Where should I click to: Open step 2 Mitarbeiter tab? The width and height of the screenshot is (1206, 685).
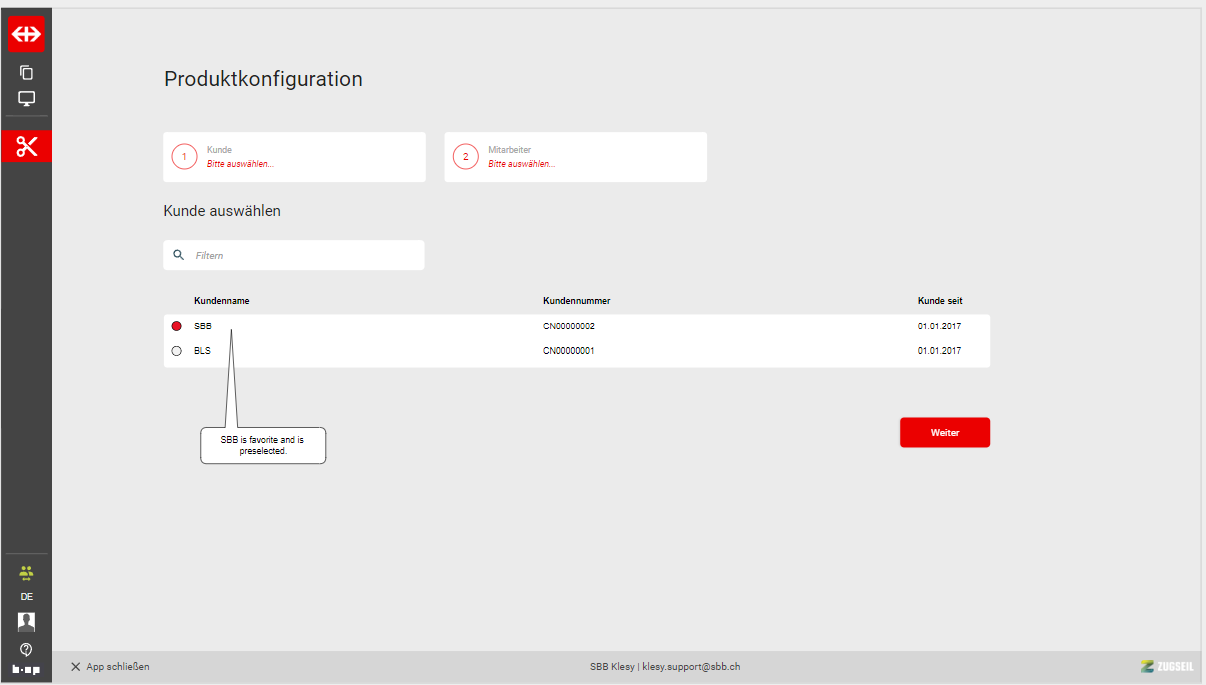(575, 157)
